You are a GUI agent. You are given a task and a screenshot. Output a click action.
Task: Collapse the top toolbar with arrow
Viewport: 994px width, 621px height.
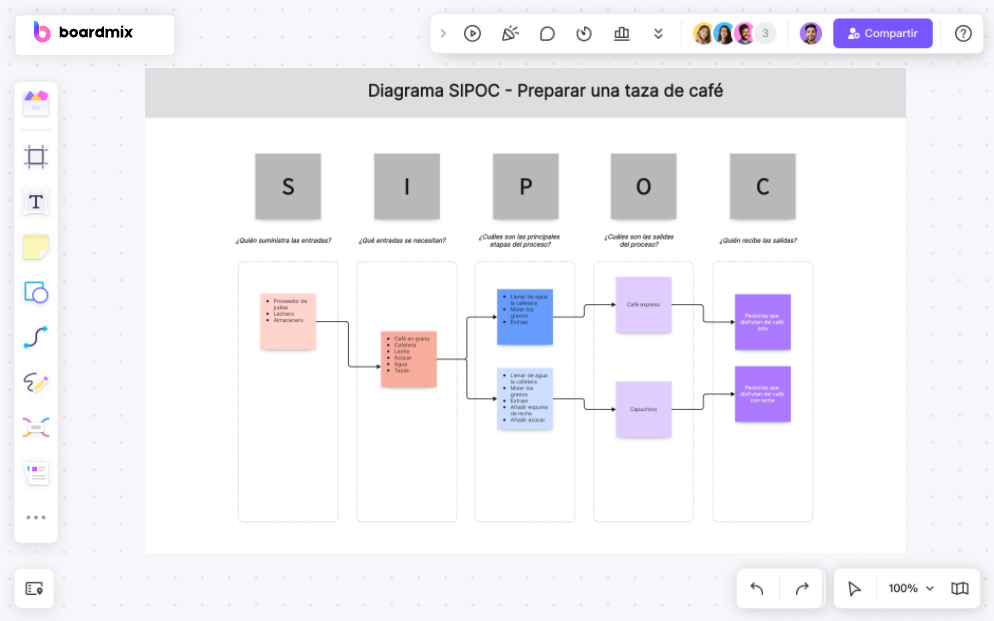443,34
